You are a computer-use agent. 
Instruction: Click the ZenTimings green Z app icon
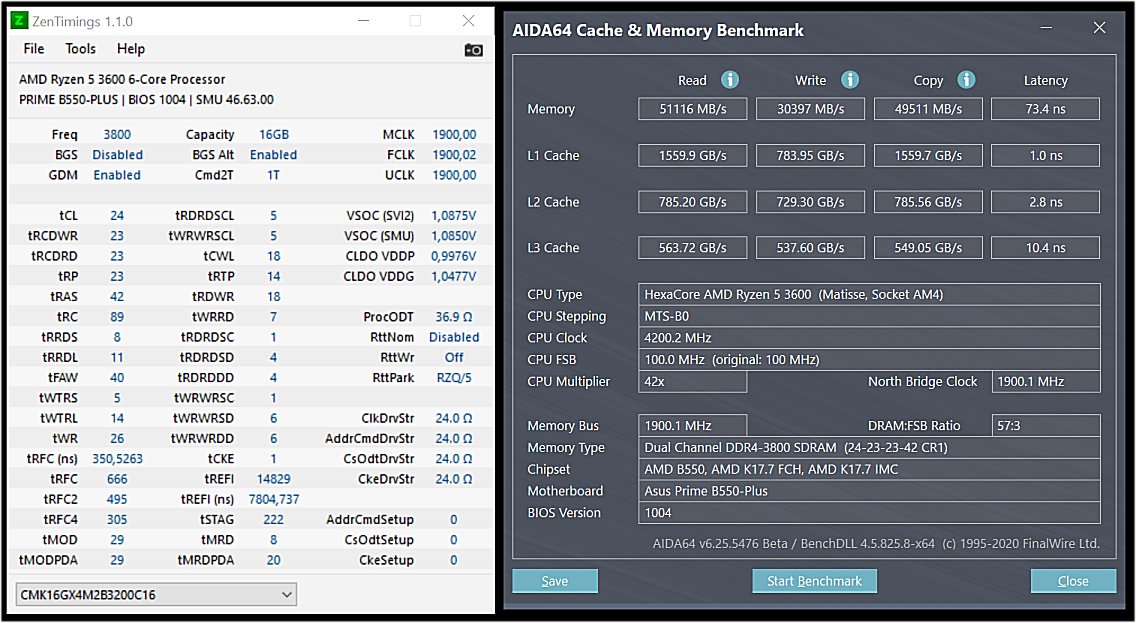pos(20,21)
